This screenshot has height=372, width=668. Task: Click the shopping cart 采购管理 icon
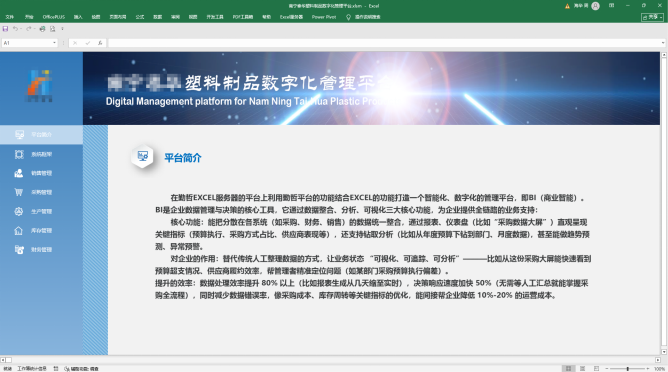[19, 192]
